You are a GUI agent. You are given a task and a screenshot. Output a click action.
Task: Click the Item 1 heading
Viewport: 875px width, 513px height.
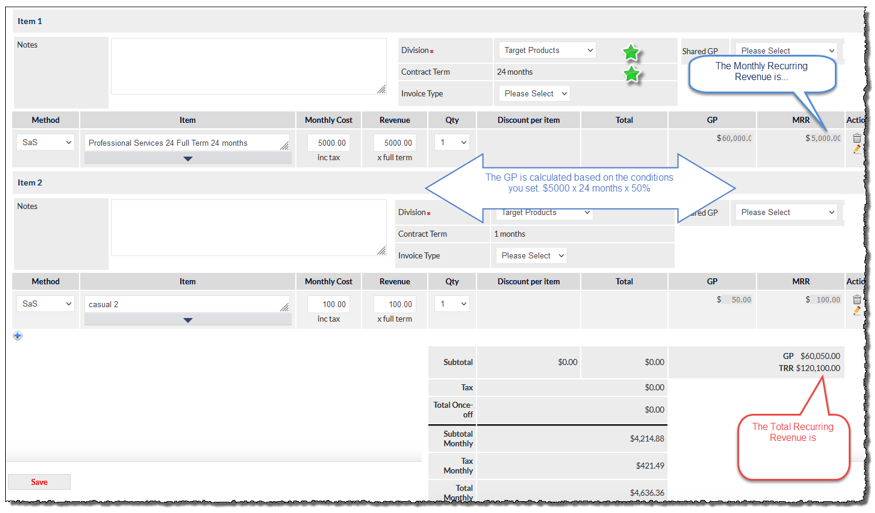click(x=30, y=21)
